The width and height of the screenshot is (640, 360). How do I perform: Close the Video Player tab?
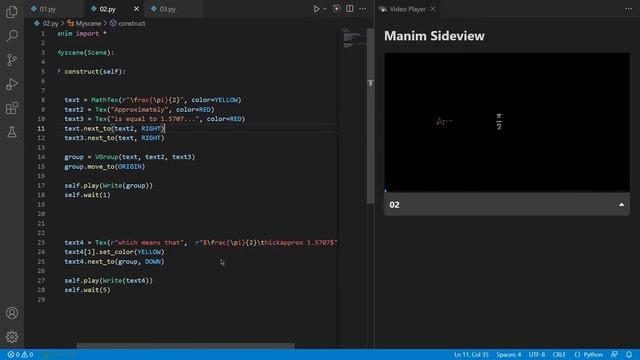[x=433, y=9]
